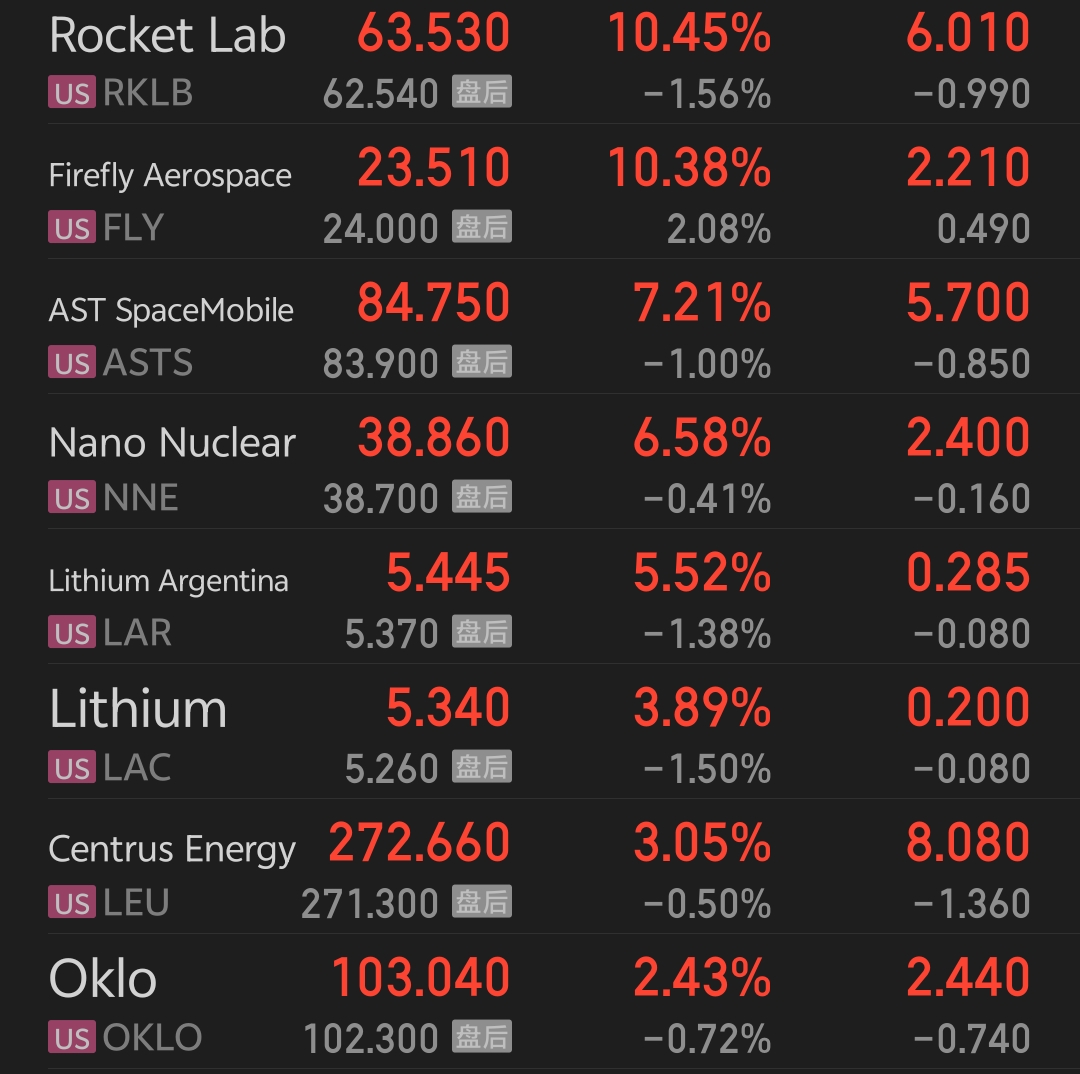Click the 8.080 change for Centrus Energy
This screenshot has height=1074, width=1080.
968,843
